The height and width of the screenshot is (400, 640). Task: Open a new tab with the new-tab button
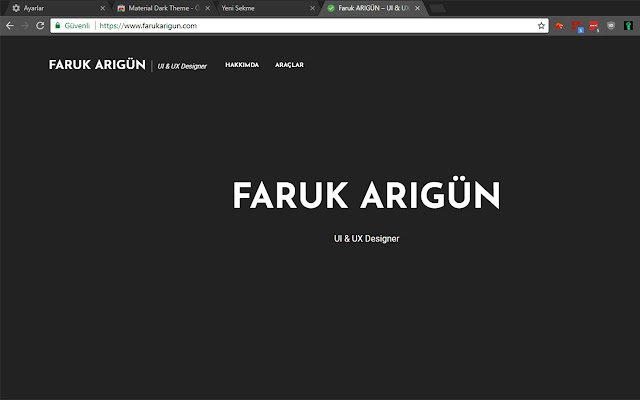click(x=438, y=8)
